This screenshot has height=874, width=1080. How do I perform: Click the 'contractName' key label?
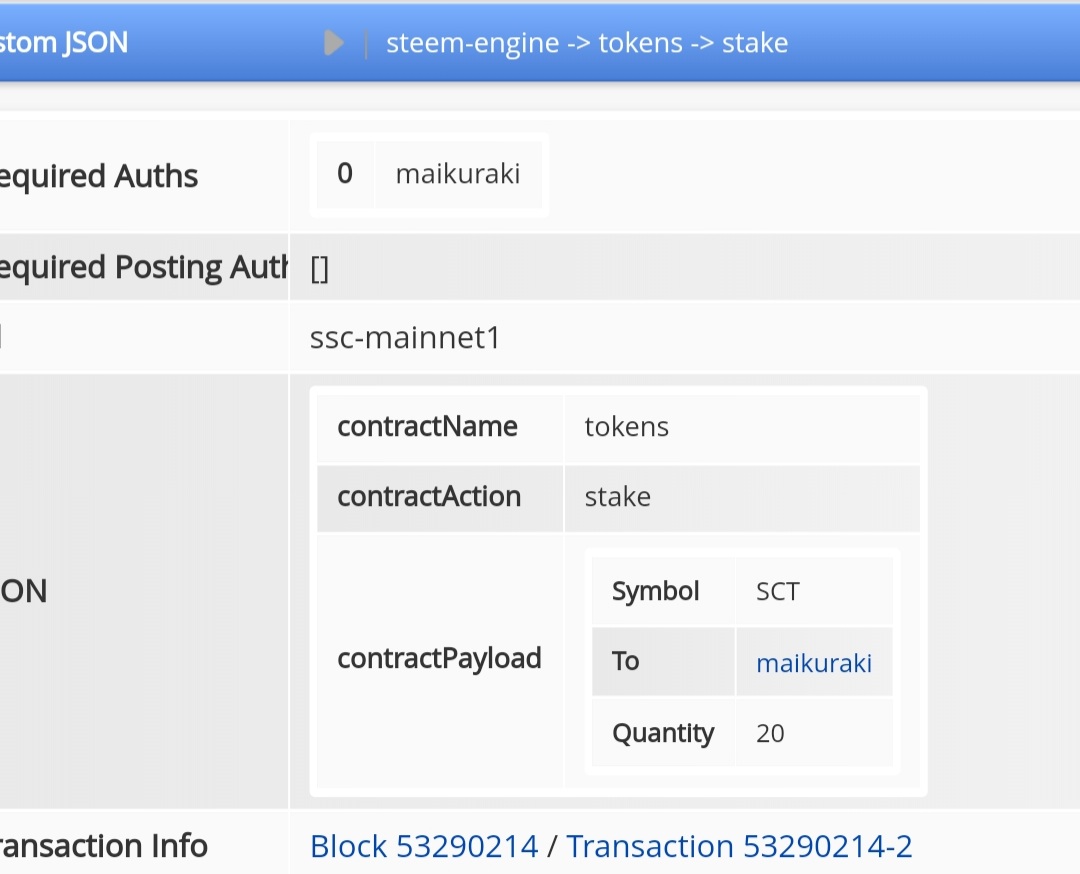[428, 427]
